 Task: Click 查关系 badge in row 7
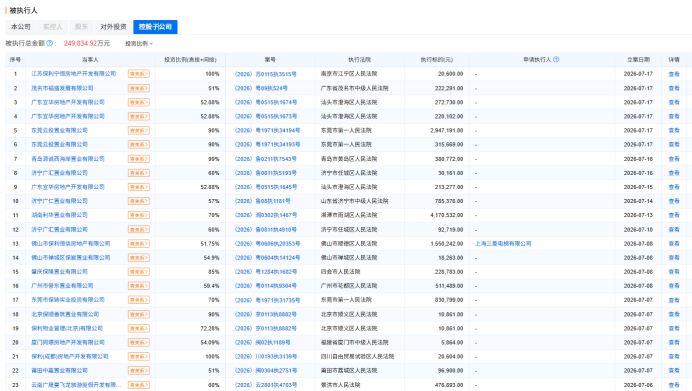click(139, 159)
